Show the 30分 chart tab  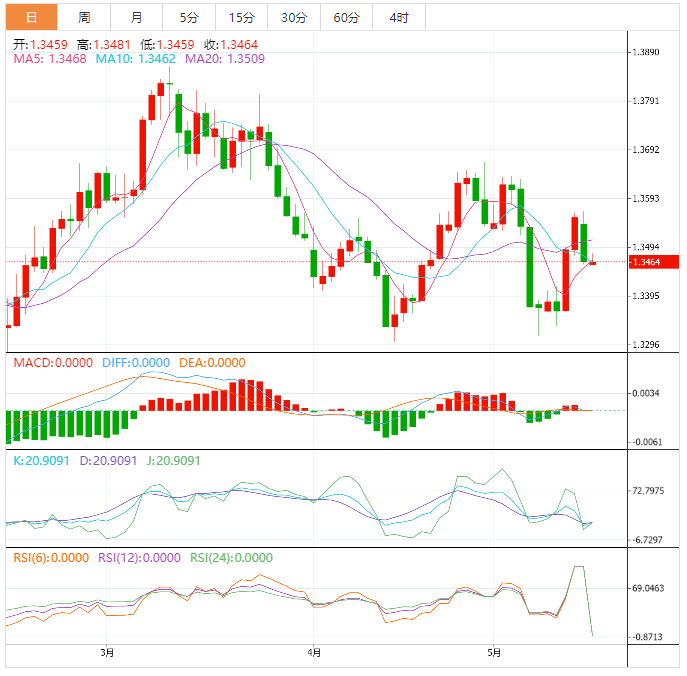[x=294, y=18]
